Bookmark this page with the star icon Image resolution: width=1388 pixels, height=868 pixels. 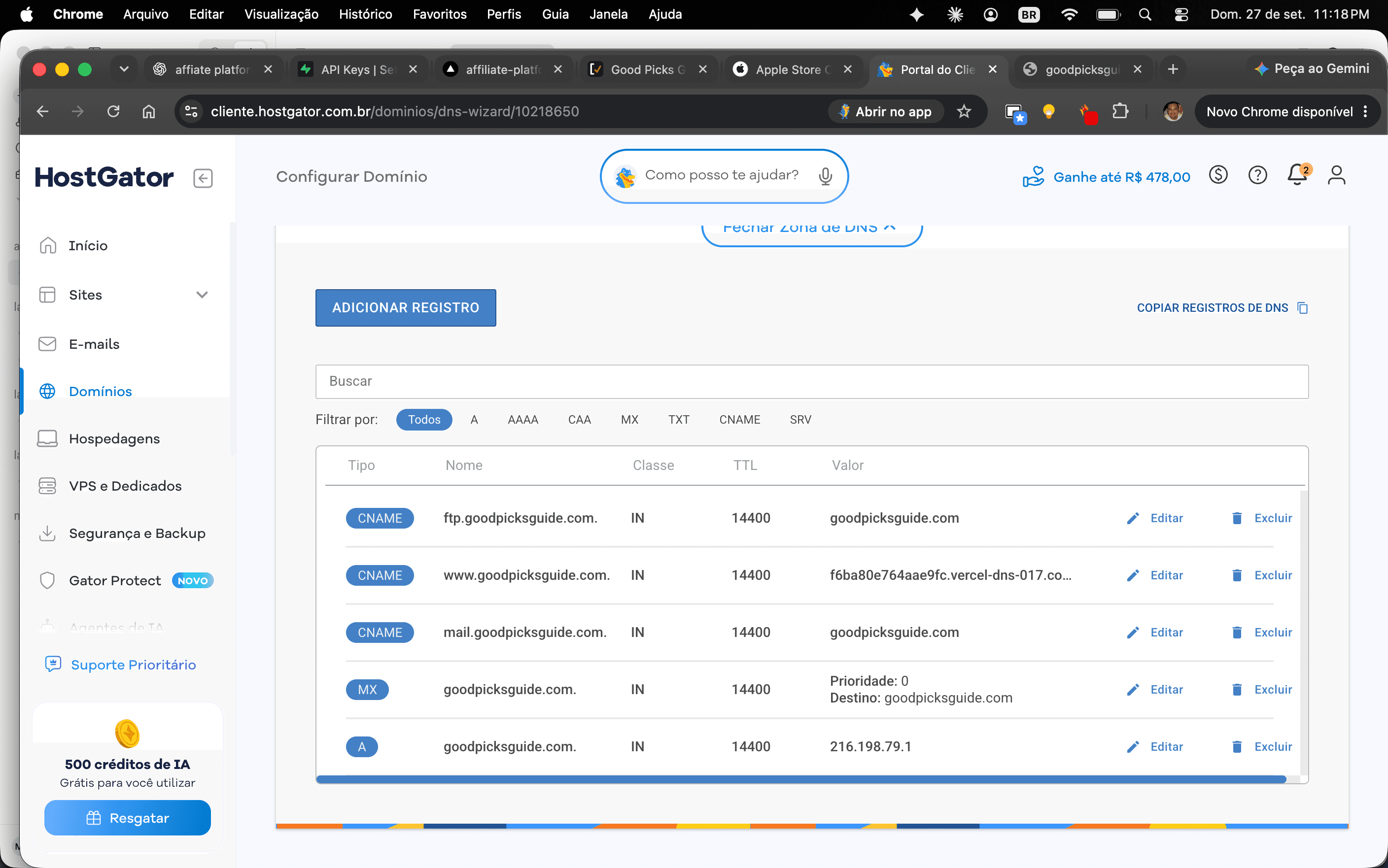tap(964, 111)
